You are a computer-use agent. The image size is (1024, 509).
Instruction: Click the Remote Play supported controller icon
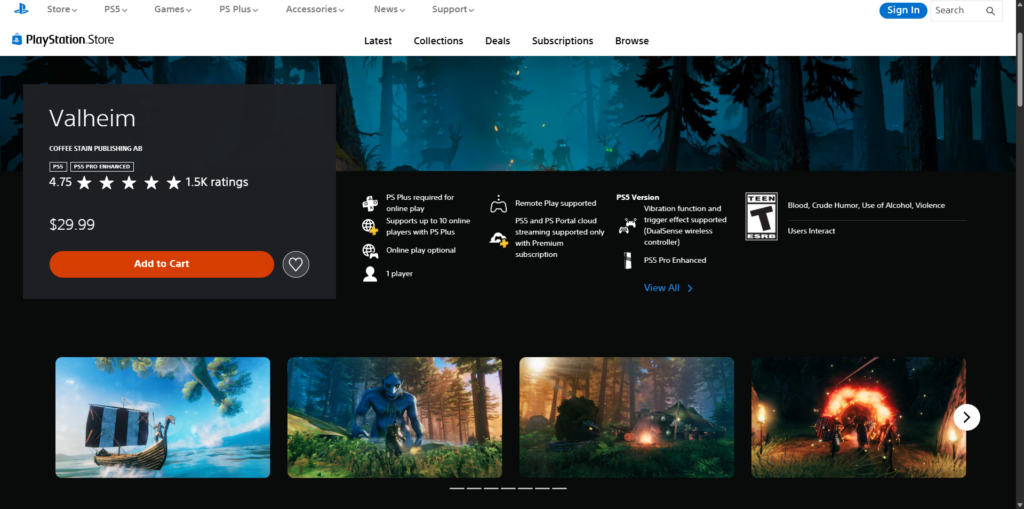pyautogui.click(x=498, y=204)
